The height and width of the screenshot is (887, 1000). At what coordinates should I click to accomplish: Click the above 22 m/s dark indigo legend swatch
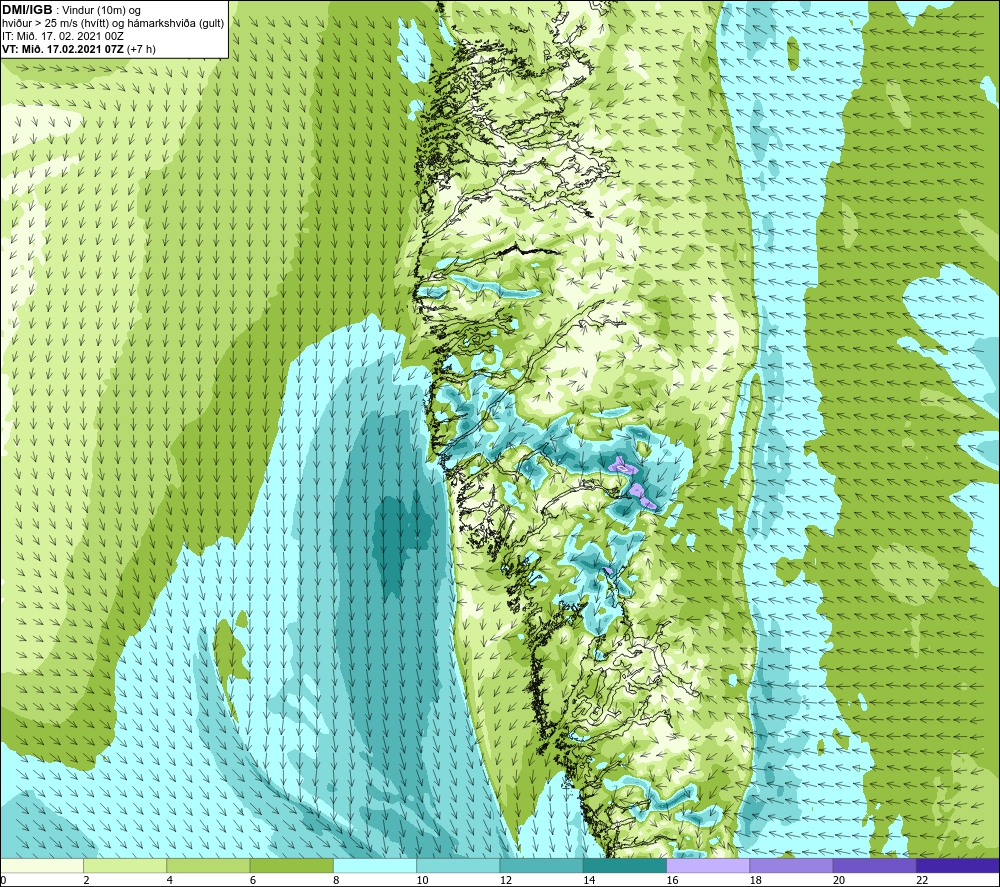[x=958, y=865]
